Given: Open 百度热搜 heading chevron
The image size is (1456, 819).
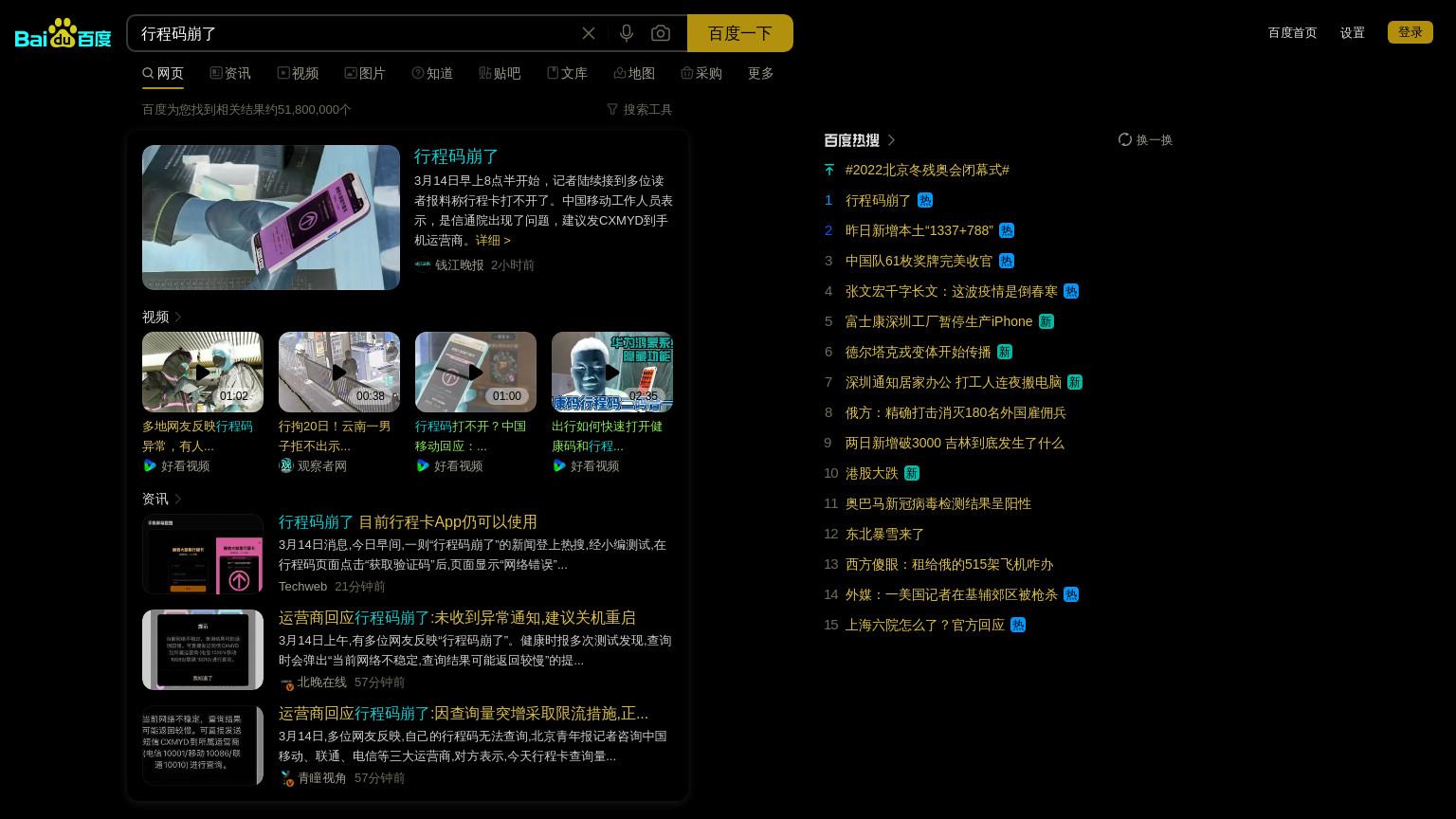Looking at the screenshot, I should [x=891, y=139].
